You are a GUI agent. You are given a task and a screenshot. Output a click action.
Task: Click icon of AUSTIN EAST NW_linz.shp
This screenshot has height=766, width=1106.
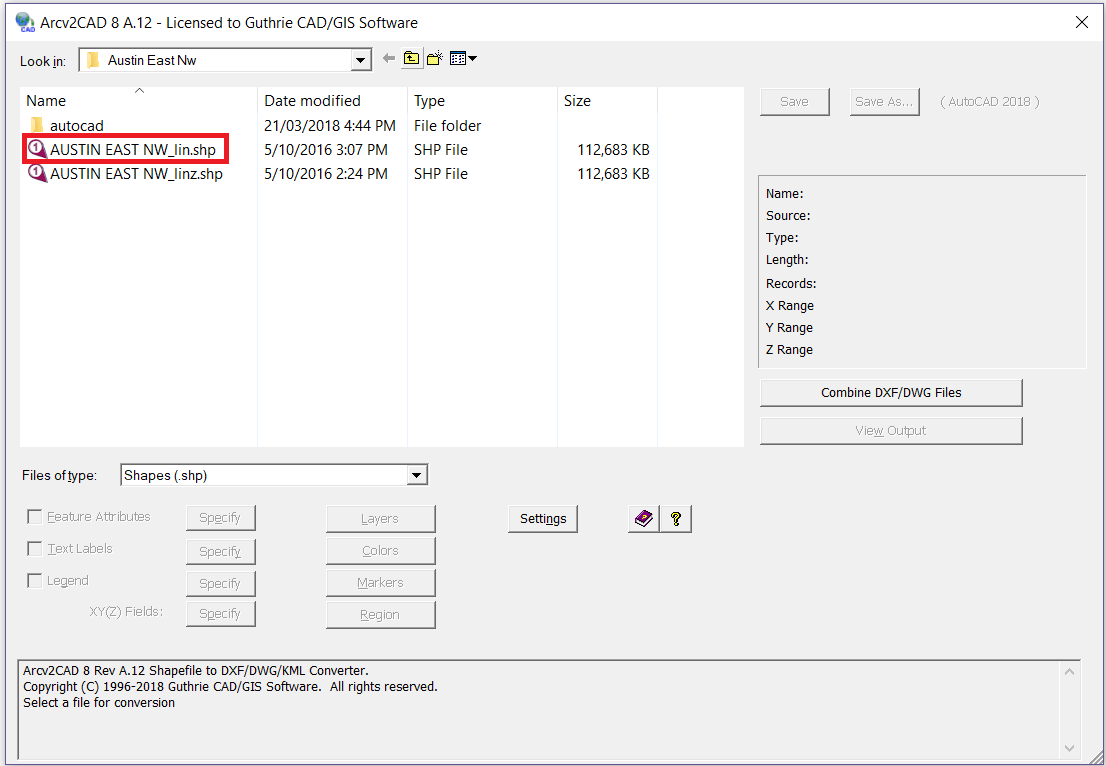tap(37, 174)
